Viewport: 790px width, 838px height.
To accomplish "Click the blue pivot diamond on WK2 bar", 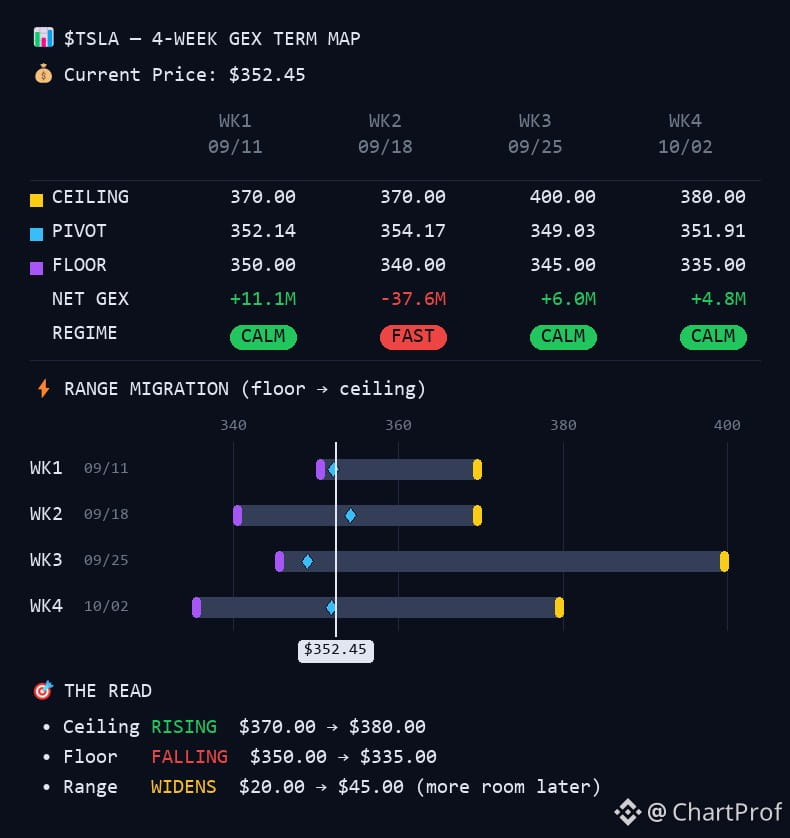I will [x=350, y=516].
